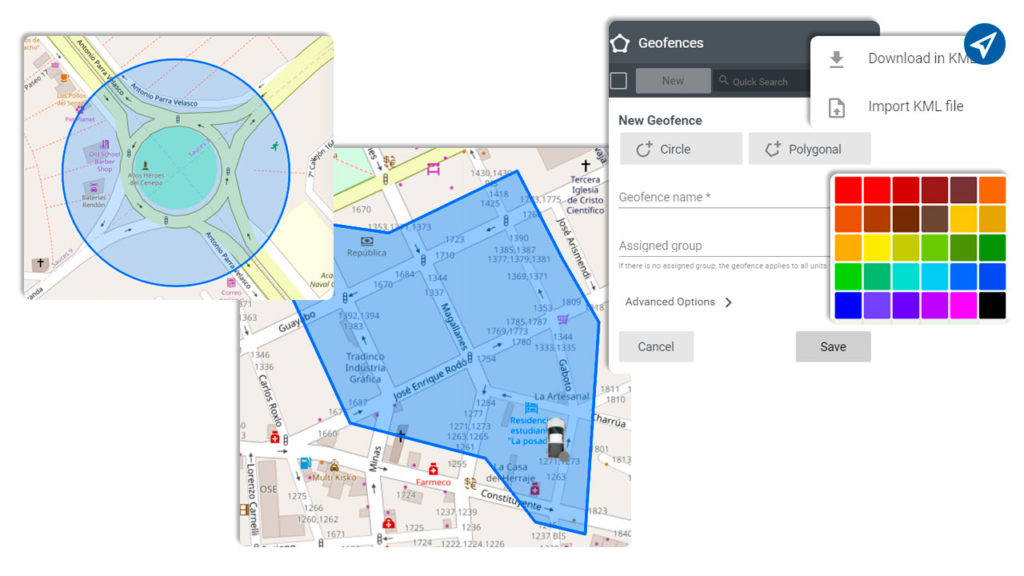Screen dimensions: 1024x576
Task: Focus the Assigned group field
Action: [x=724, y=246]
